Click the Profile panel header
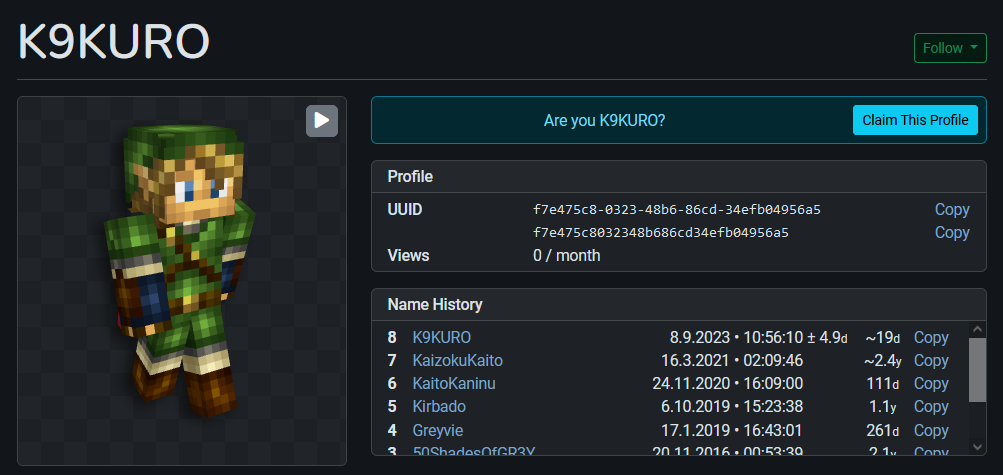This screenshot has height=475, width=1003. (679, 176)
